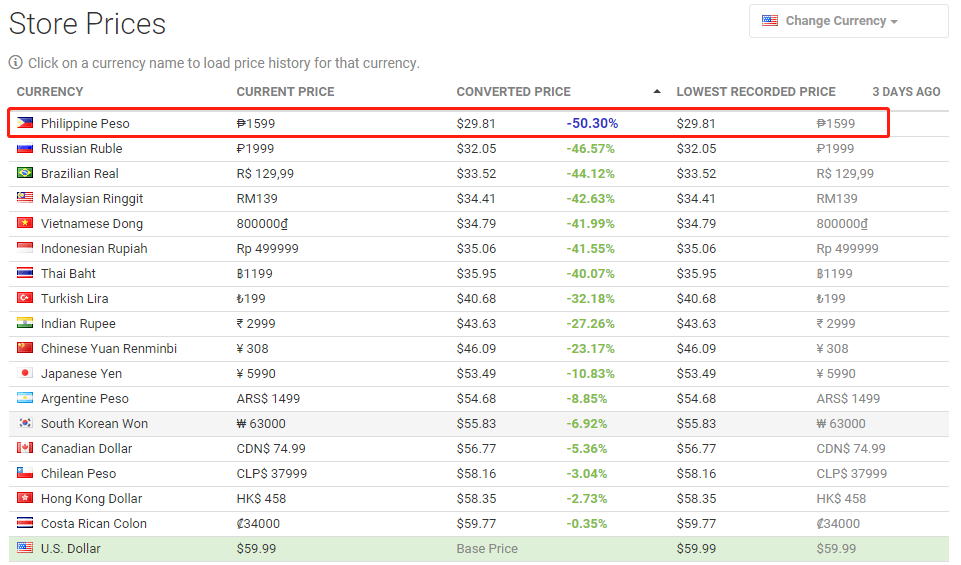The image size is (961, 565).
Task: Click the Base Price label
Action: coord(487,548)
